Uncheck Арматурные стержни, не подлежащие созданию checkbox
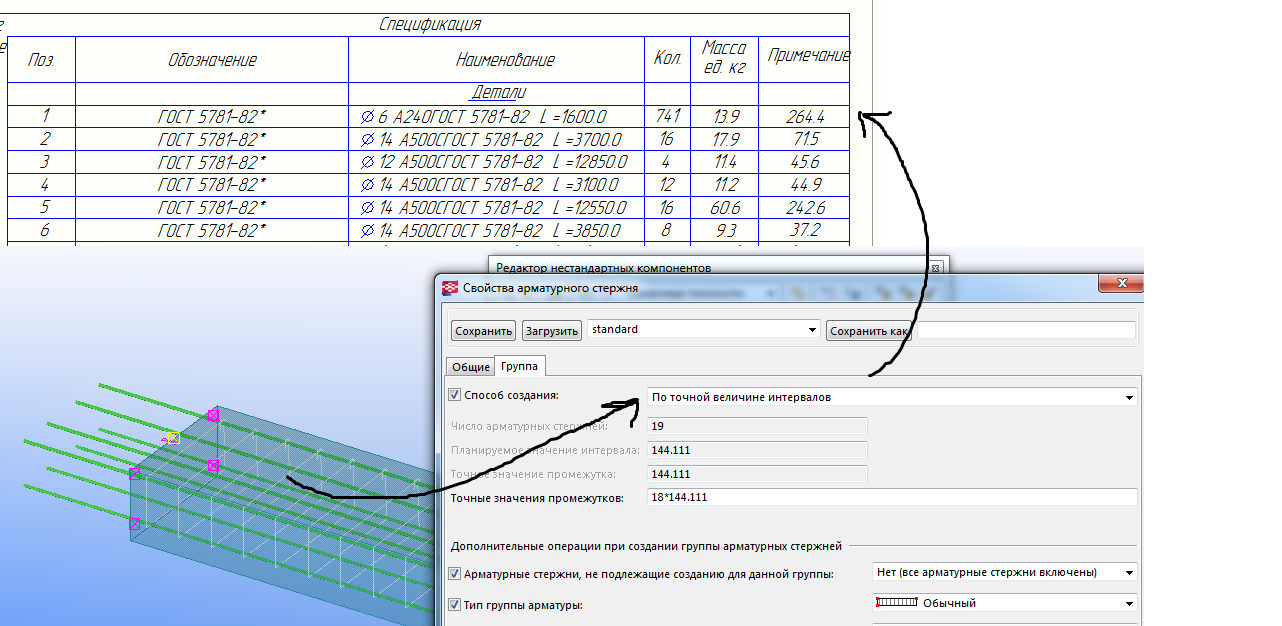 [x=455, y=574]
